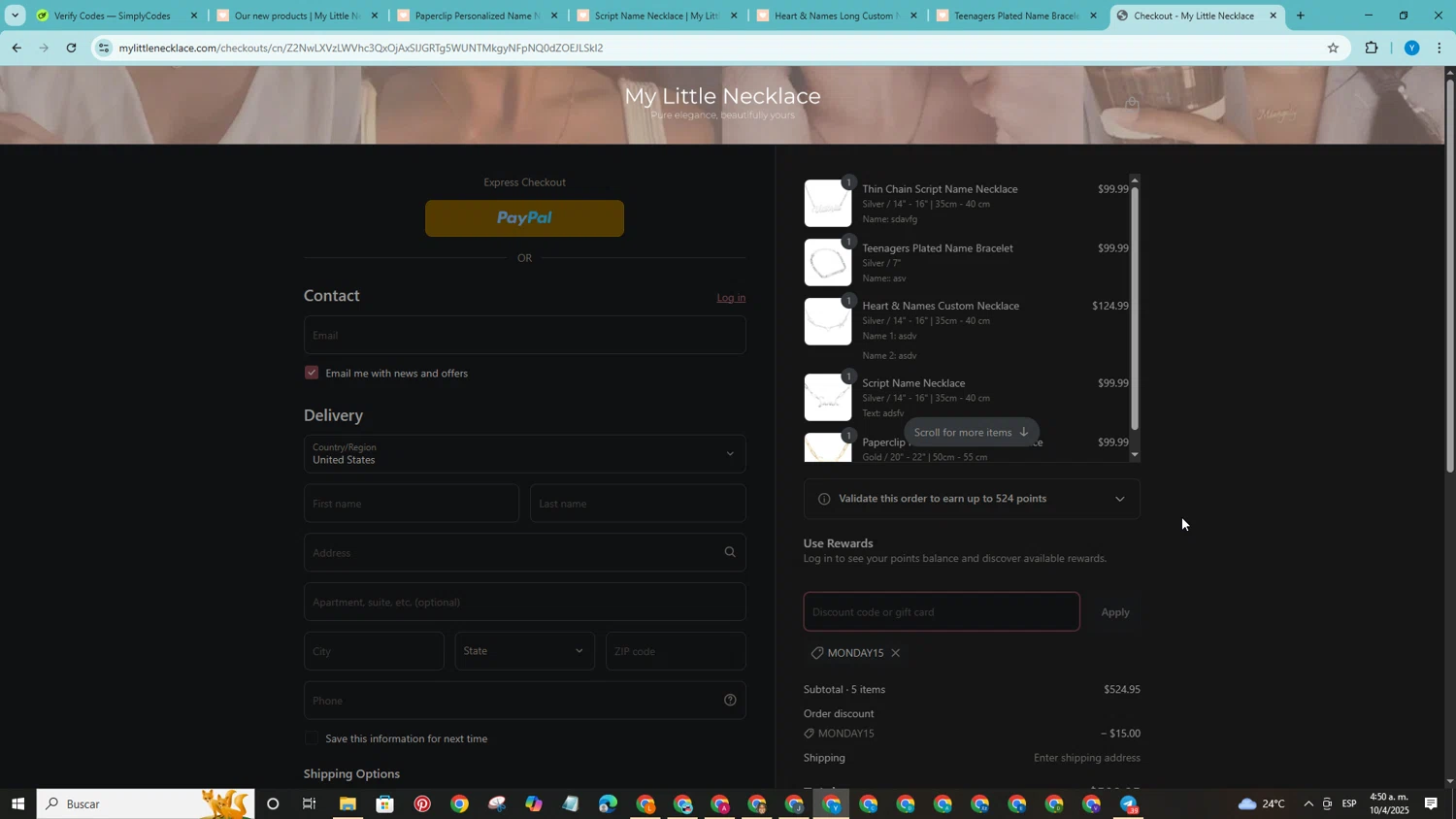
Task: Open the tab search dropdown
Action: [x=15, y=16]
